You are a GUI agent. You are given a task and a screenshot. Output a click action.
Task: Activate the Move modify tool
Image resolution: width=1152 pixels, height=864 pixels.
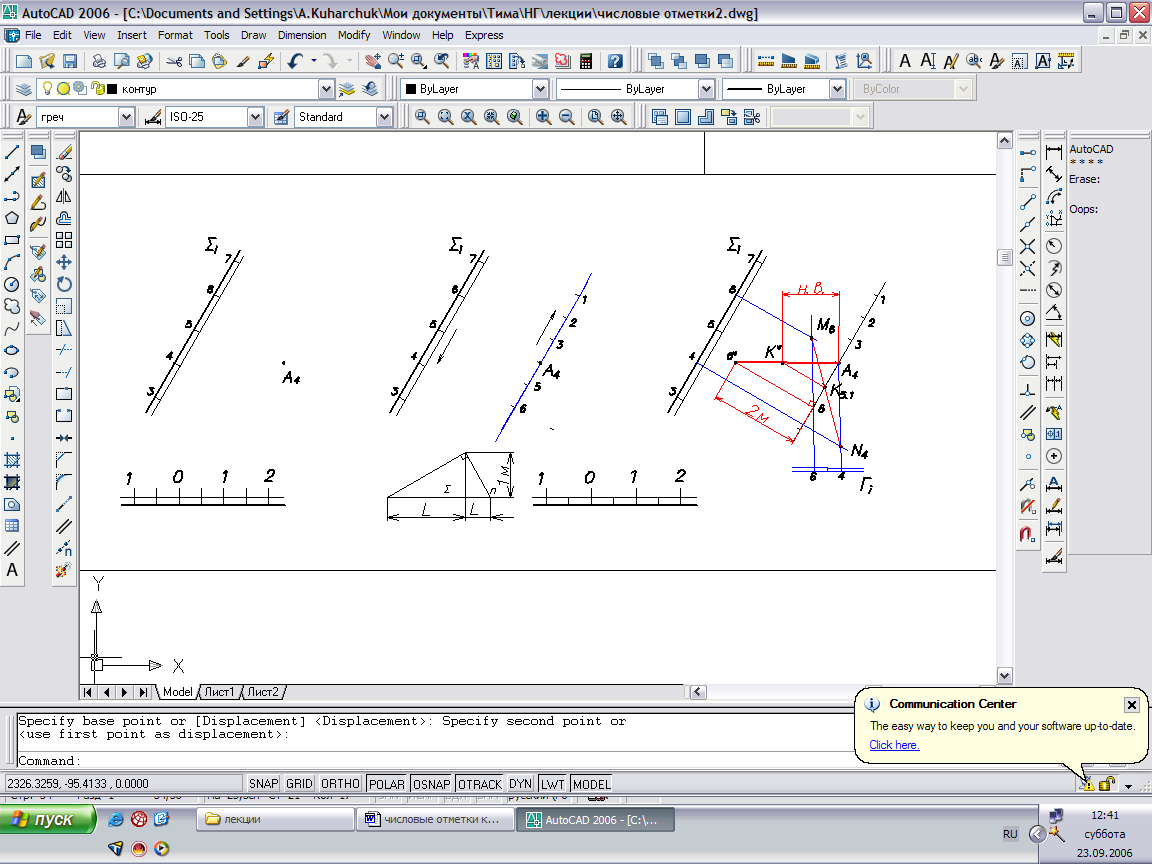point(64,262)
